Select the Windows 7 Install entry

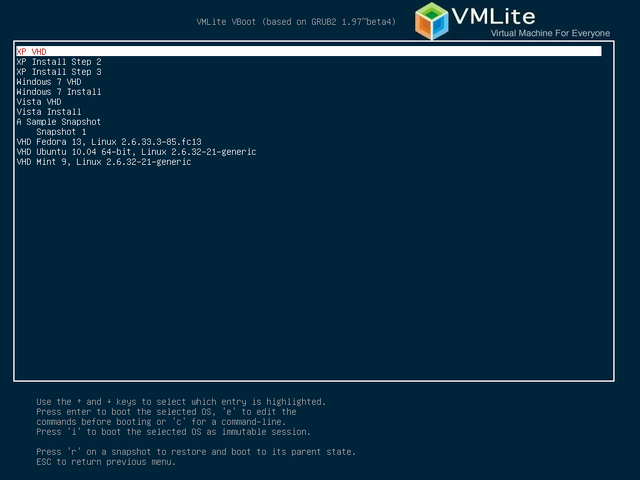59,92
